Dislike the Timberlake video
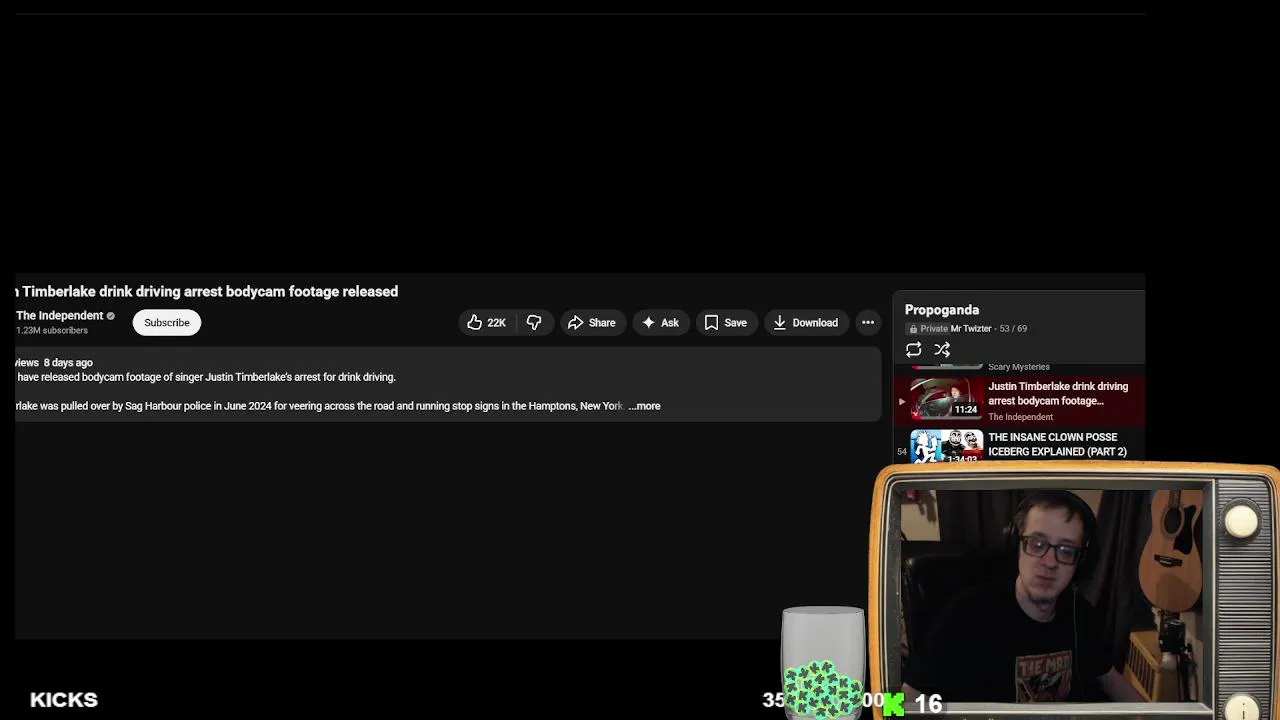 (534, 322)
